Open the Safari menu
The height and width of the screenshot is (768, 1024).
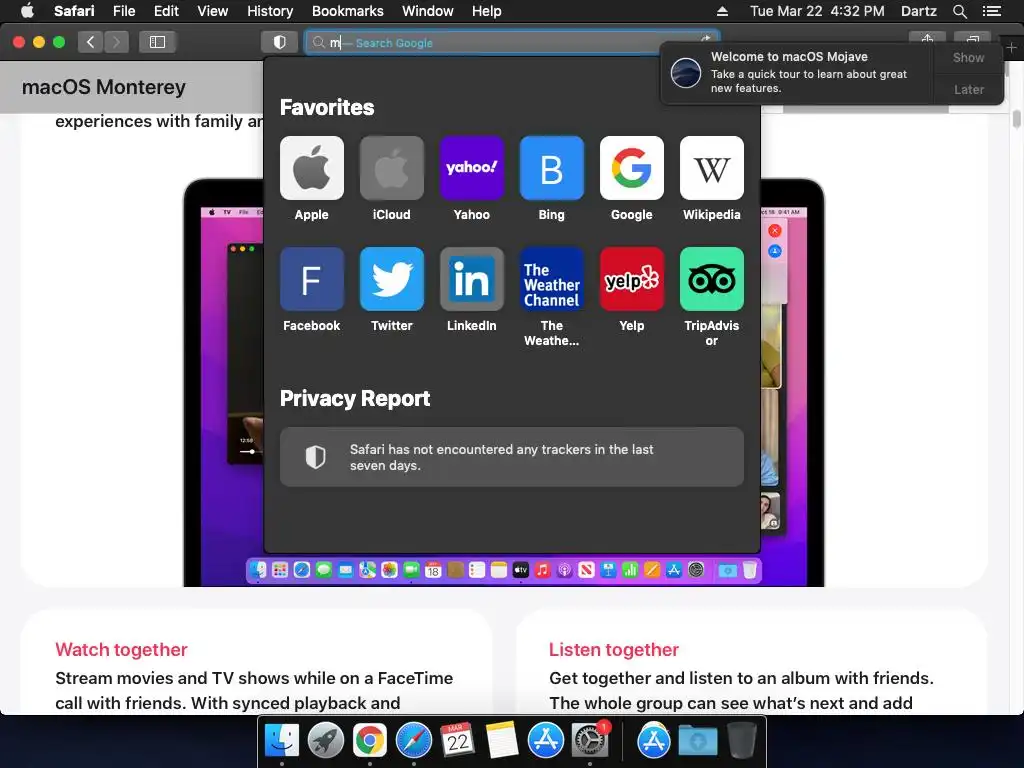74,11
